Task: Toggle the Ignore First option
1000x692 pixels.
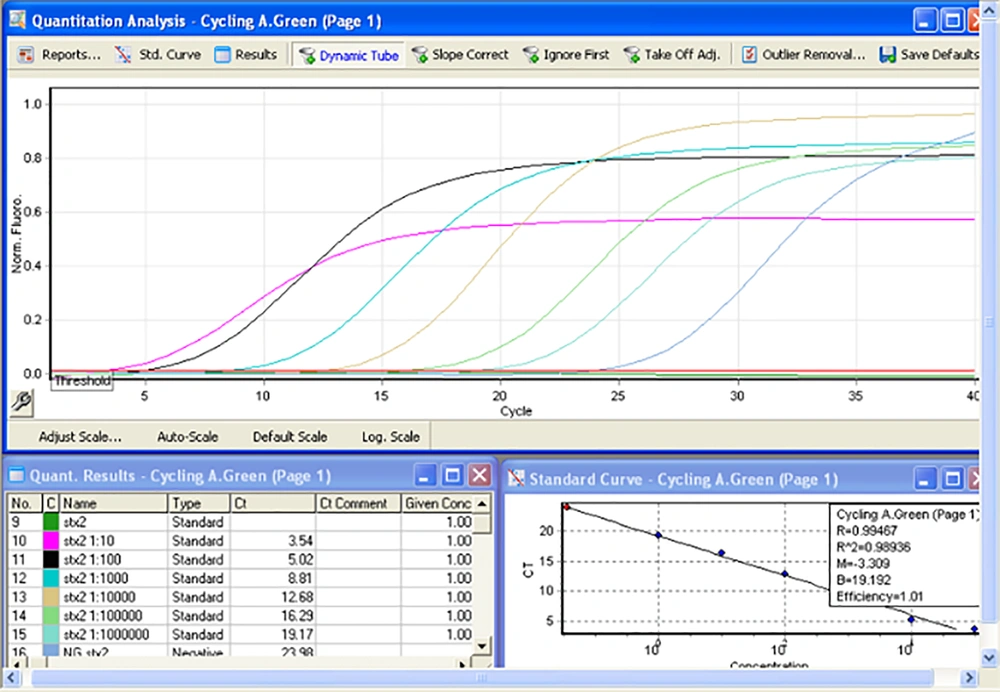Action: (566, 55)
